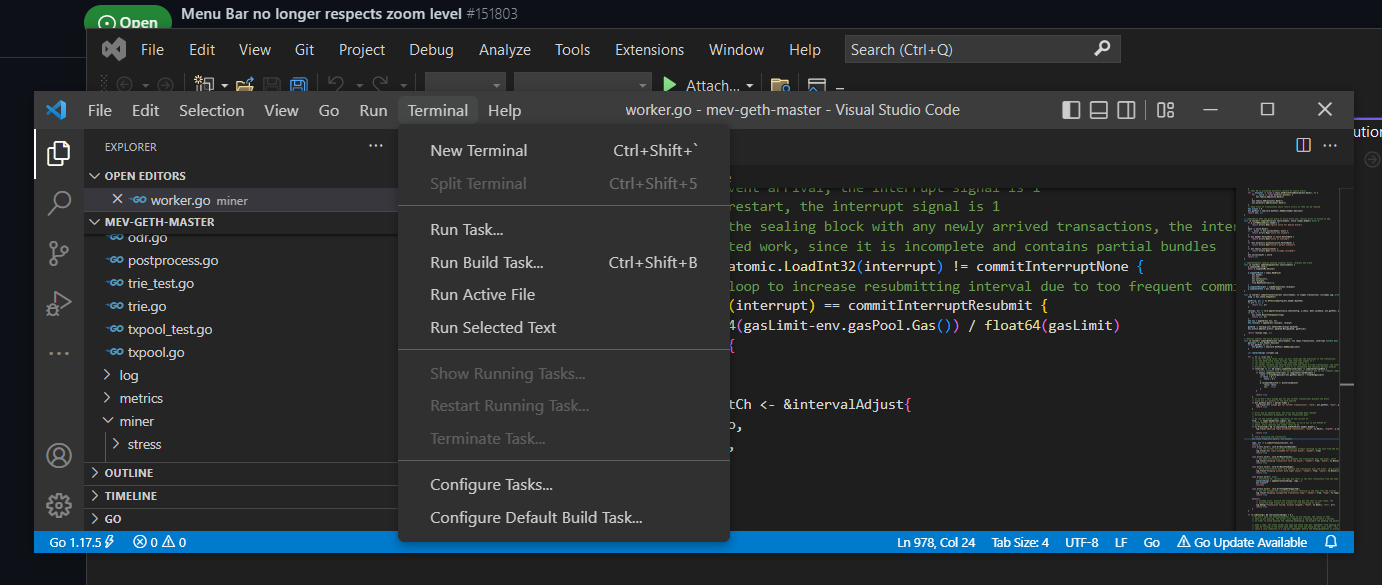The image size is (1382, 585).
Task: Click Go 1.17.5 version in status bar
Action: point(82,542)
